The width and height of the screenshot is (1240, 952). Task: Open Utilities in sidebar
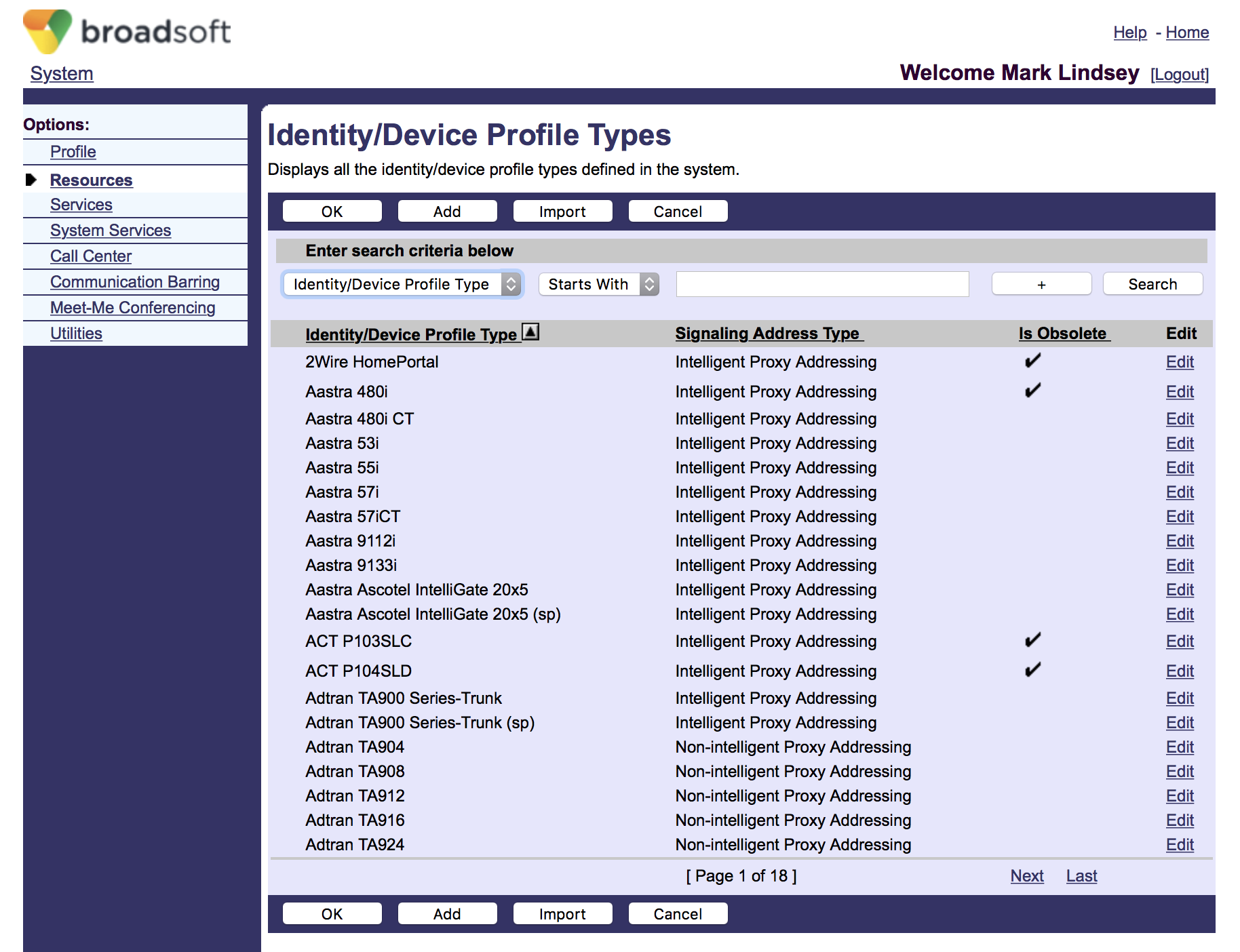tap(76, 334)
